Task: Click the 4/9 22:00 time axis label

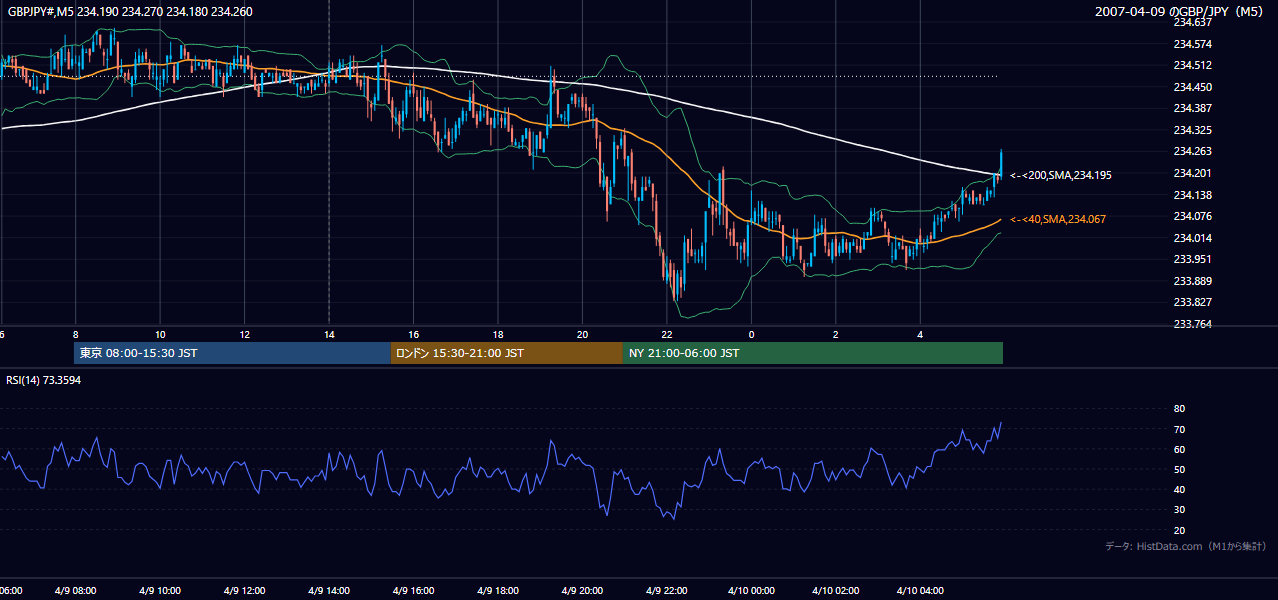Action: point(667,591)
